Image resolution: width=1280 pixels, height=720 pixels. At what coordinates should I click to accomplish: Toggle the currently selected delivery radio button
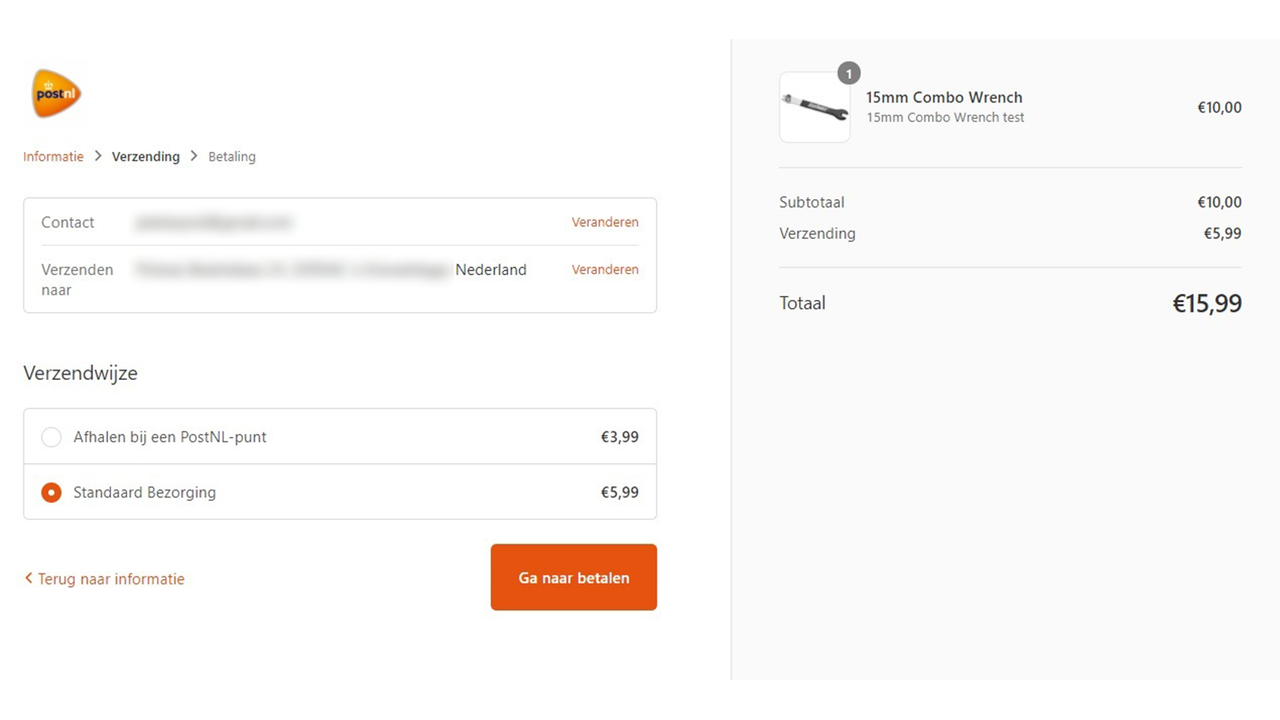click(51, 492)
